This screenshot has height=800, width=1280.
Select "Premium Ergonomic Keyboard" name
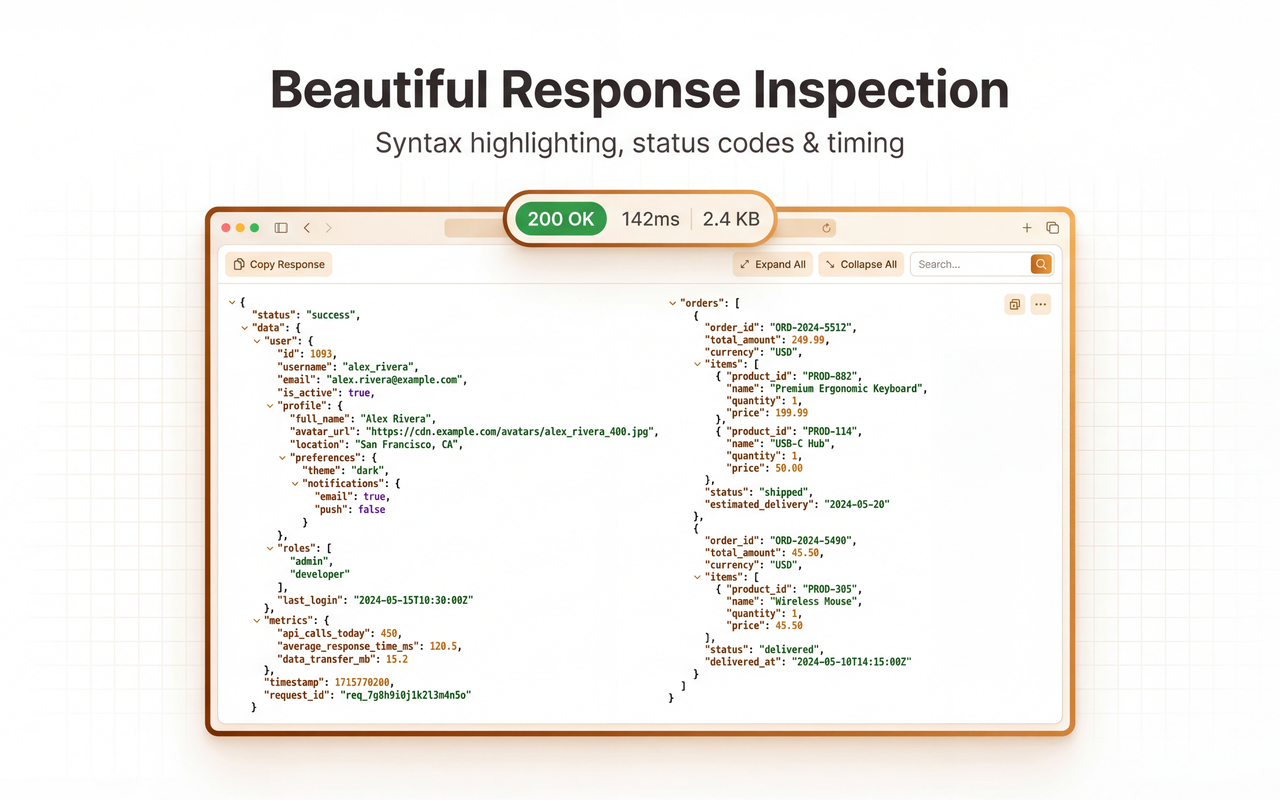849,389
